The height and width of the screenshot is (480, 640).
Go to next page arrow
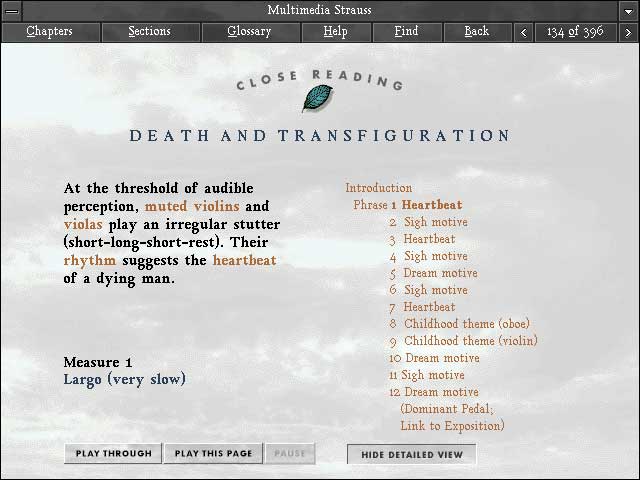point(628,32)
